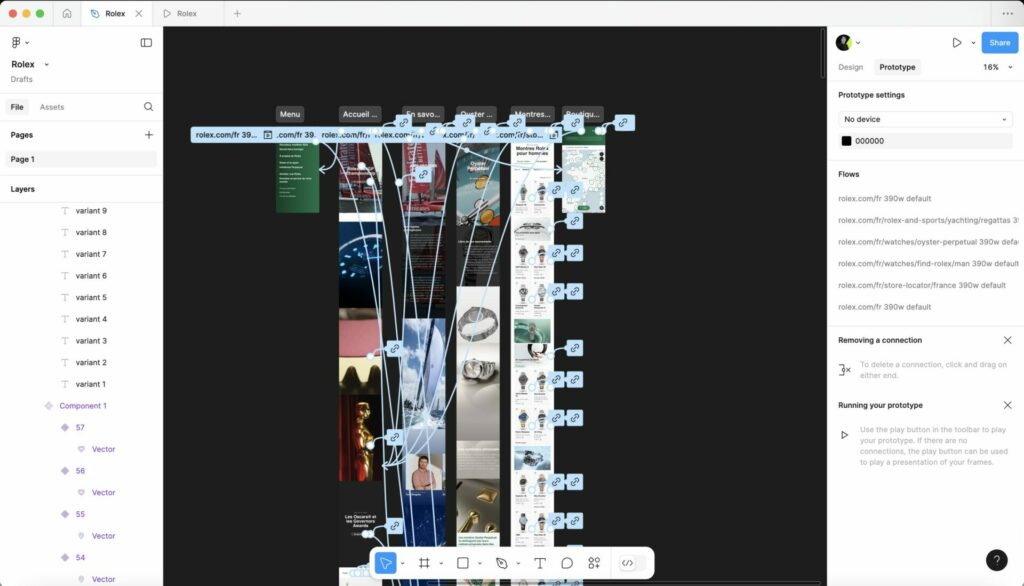Open the avatar dropdown chevron
The height and width of the screenshot is (586, 1024).
pyautogui.click(x=858, y=43)
